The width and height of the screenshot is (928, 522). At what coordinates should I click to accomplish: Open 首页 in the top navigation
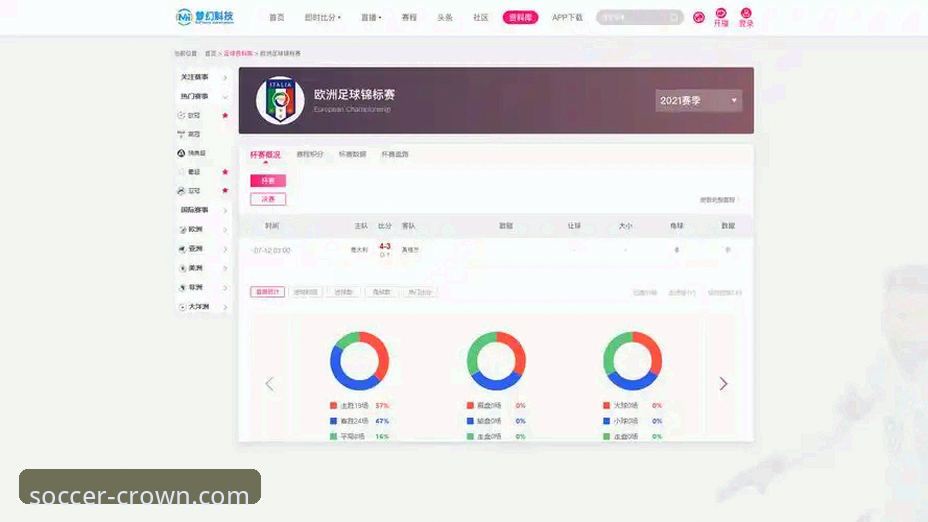(276, 18)
